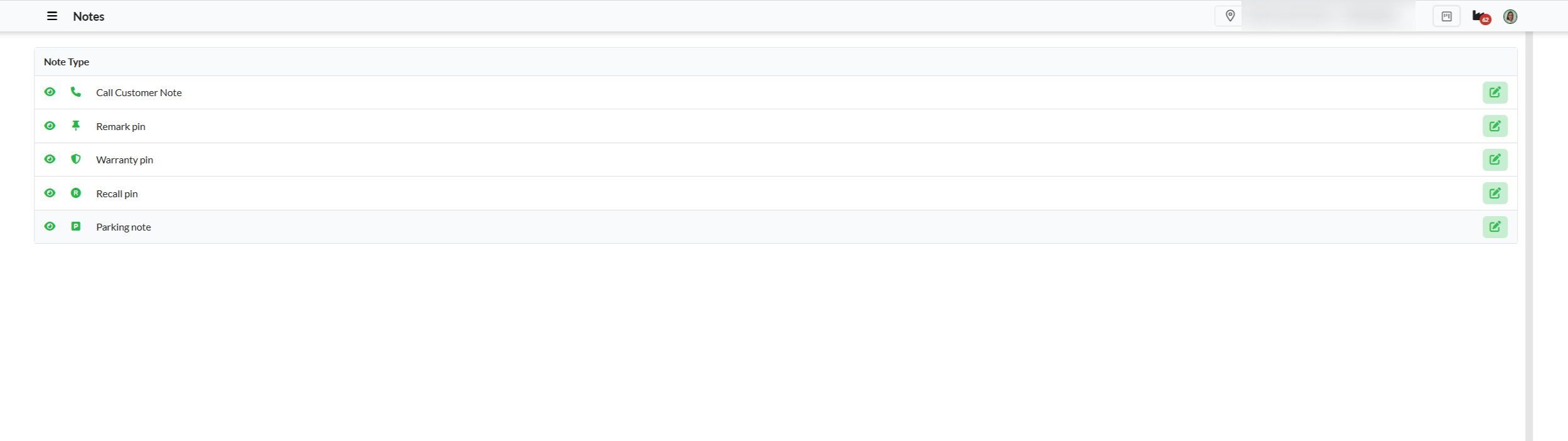Click the Note Type column header

(x=67, y=62)
